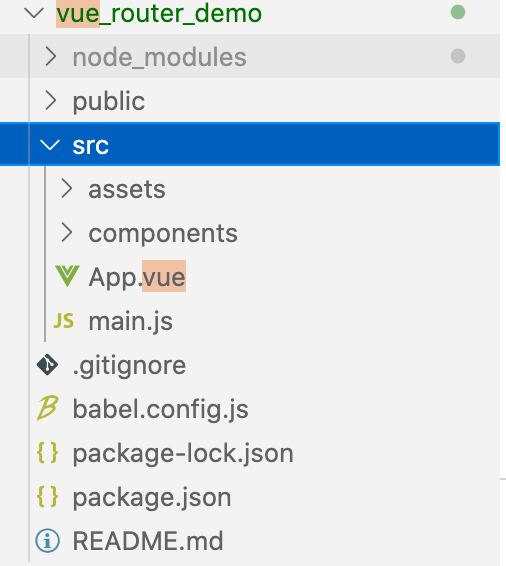Click the braces icon beside package.json
Image resolution: width=506 pixels, height=566 pixels.
coord(47,497)
